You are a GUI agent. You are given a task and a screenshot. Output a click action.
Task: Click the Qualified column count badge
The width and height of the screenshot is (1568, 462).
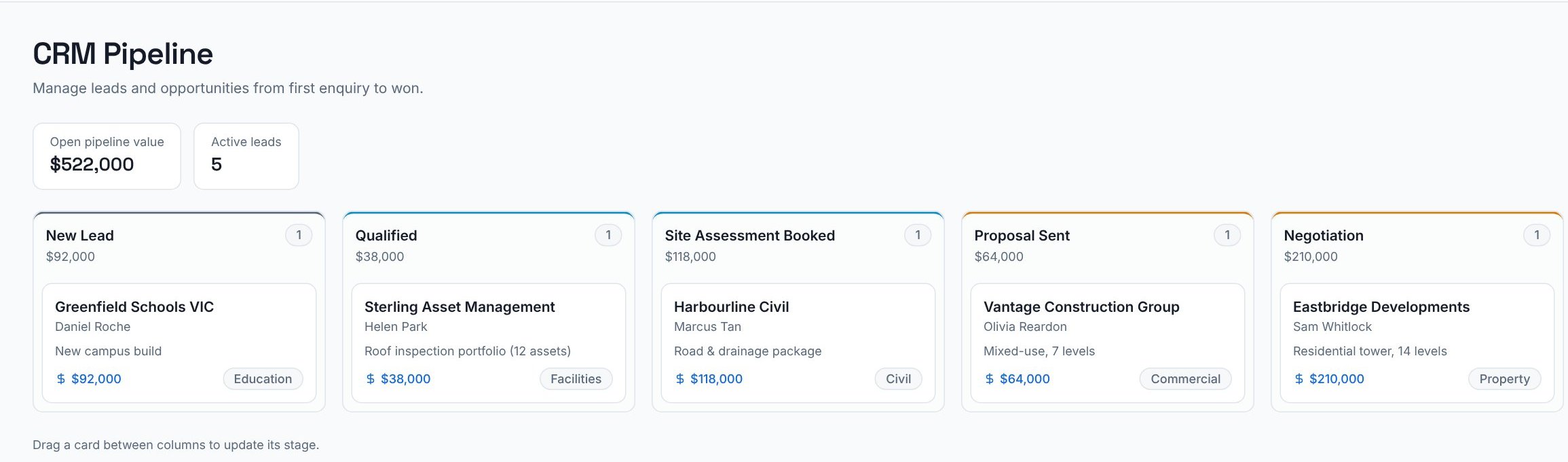pyautogui.click(x=608, y=235)
